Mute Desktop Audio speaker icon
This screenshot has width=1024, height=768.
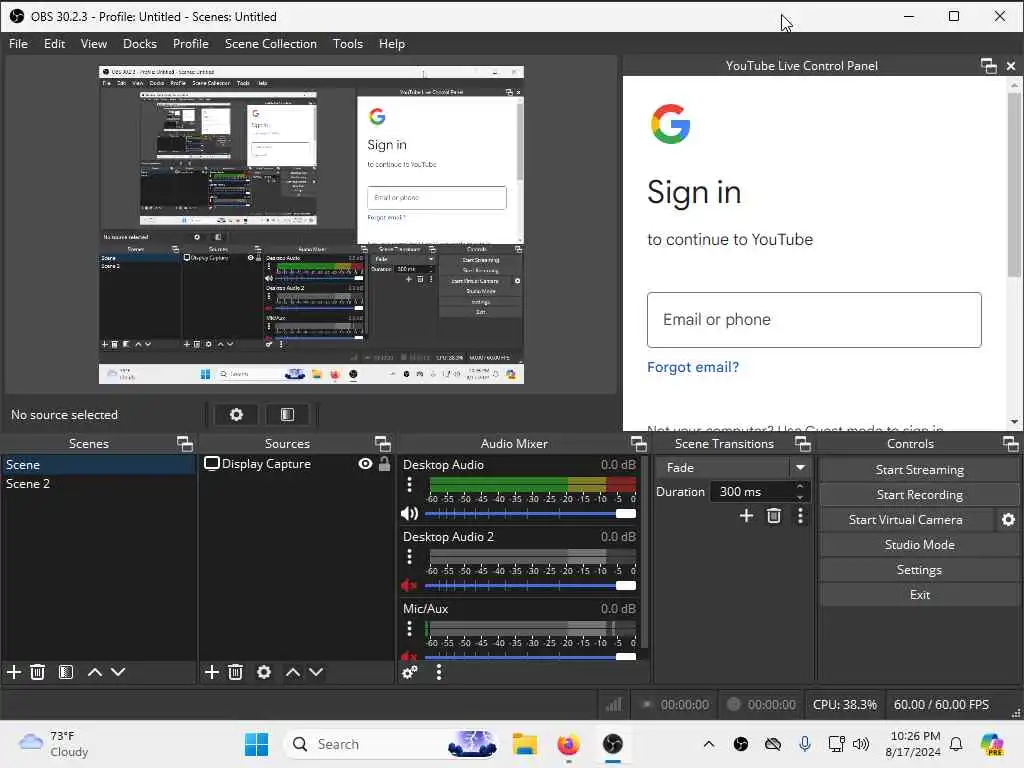click(409, 513)
